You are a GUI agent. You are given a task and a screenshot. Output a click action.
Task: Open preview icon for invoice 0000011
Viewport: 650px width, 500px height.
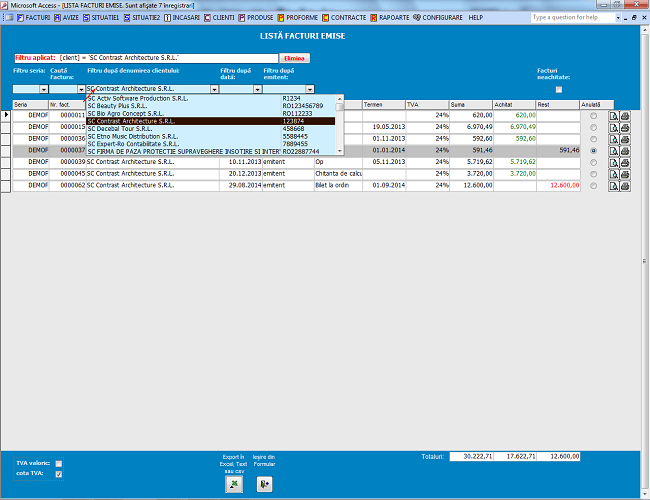click(614, 116)
